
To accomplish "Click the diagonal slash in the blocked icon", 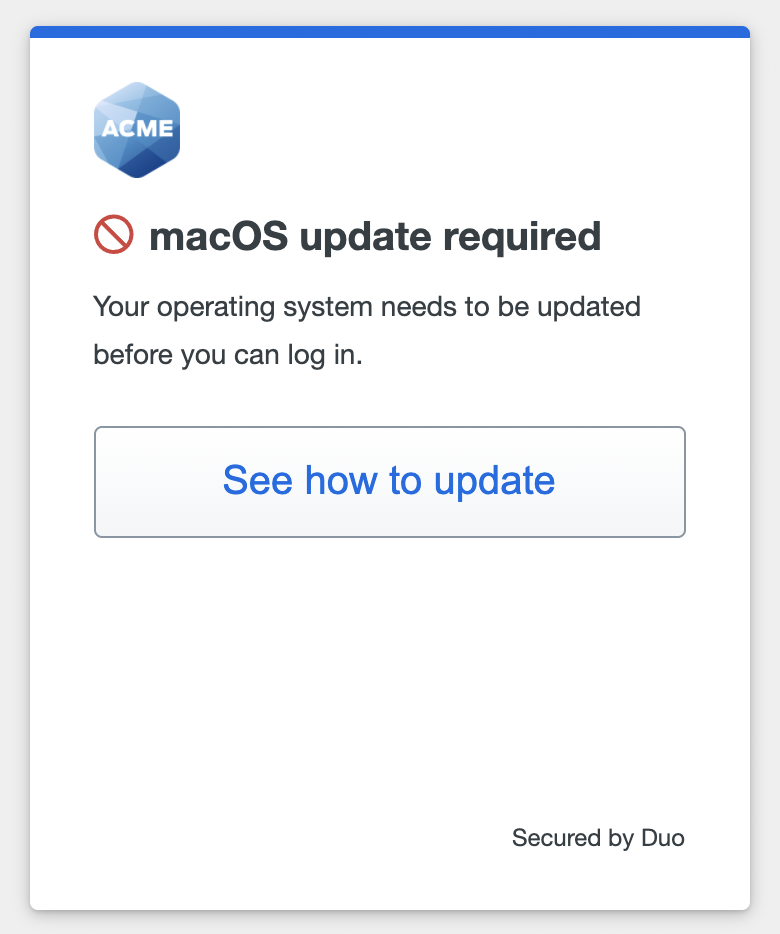I will (114, 234).
